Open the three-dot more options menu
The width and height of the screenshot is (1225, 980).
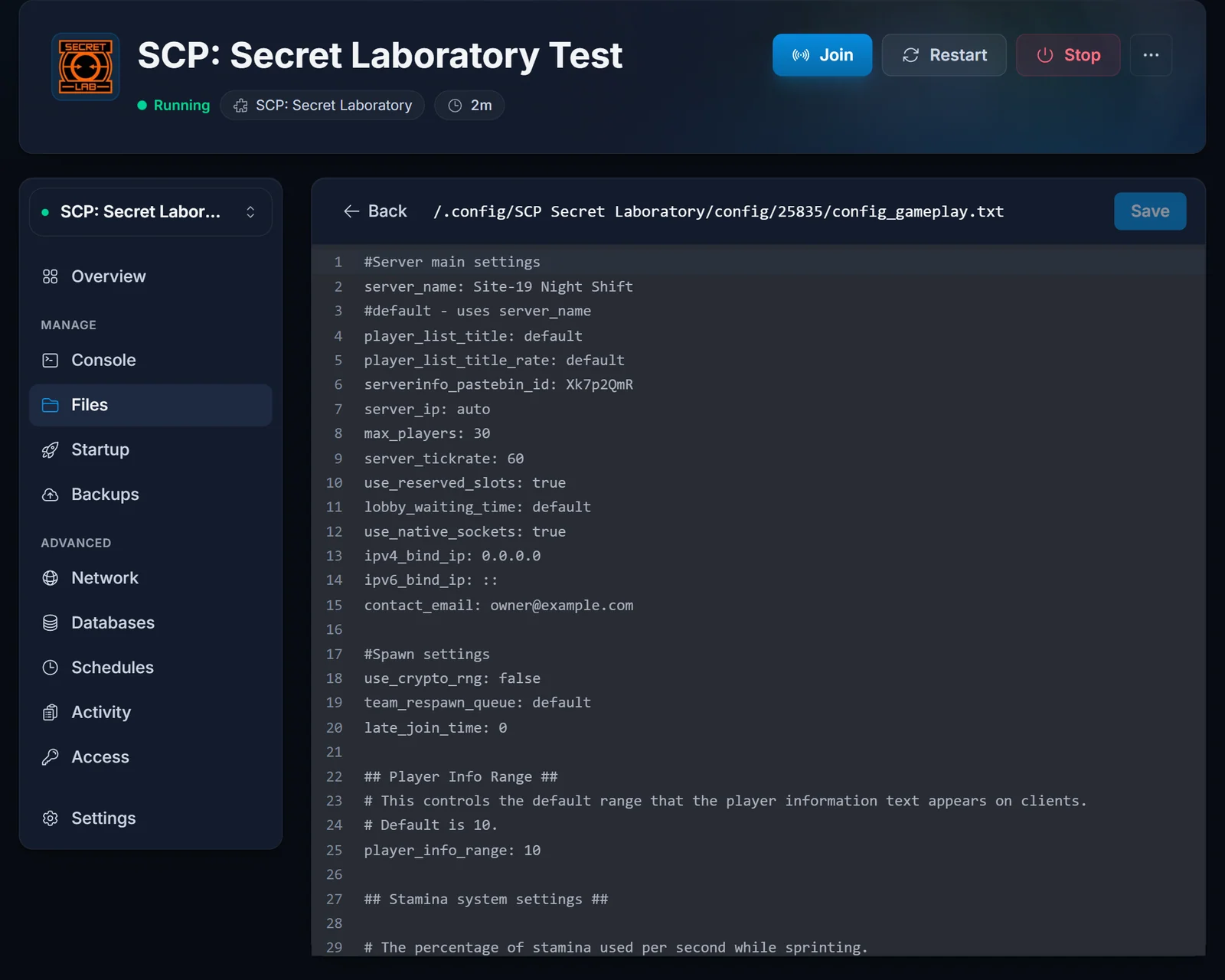(1151, 55)
